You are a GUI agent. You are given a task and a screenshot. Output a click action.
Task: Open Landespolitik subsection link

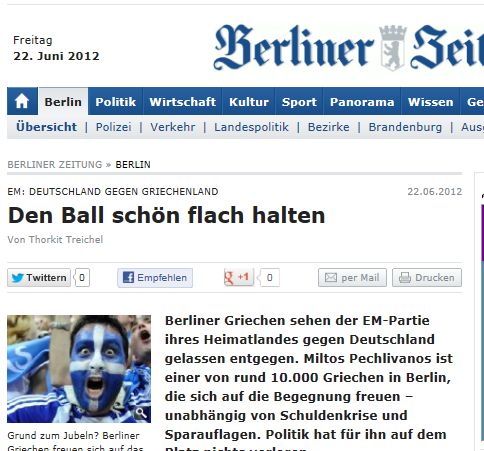click(251, 127)
